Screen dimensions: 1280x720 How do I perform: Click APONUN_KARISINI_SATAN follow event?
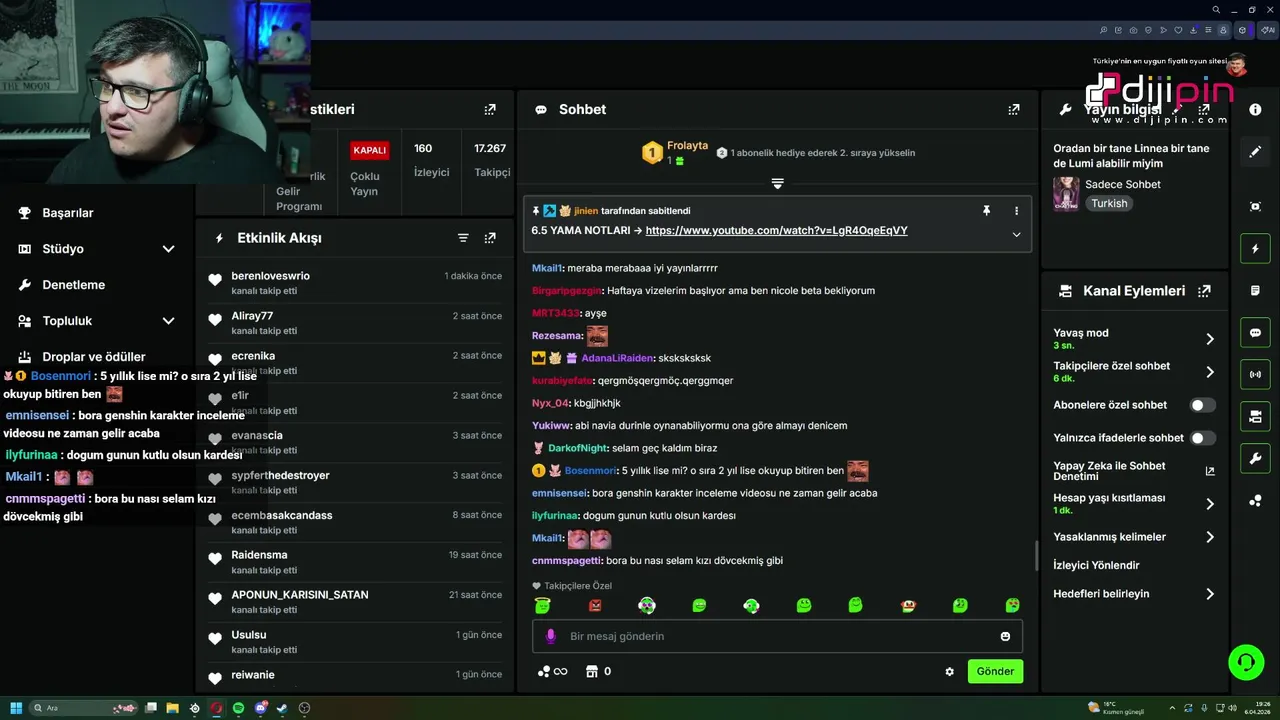coord(355,602)
